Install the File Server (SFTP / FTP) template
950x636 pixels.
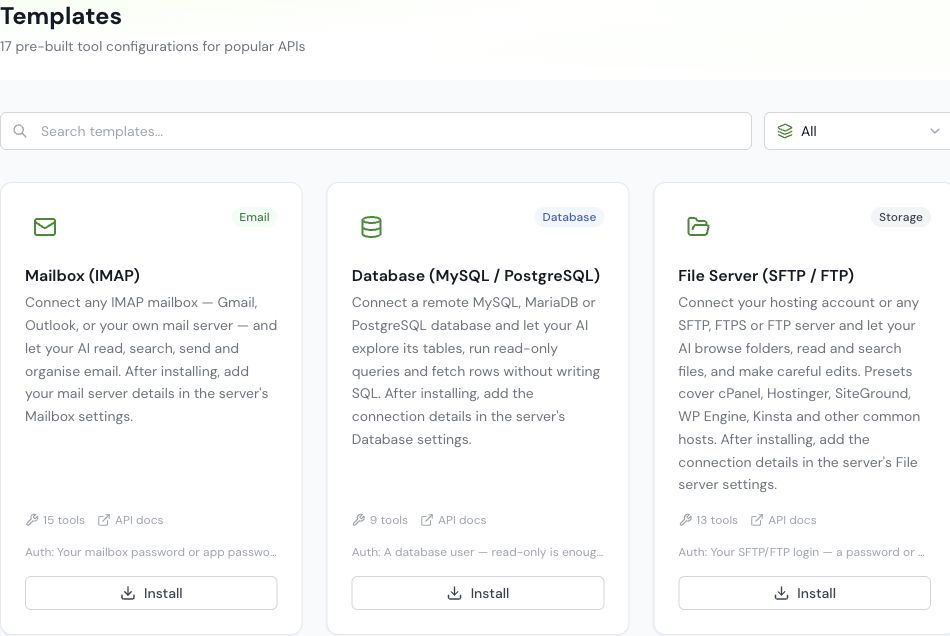point(804,593)
